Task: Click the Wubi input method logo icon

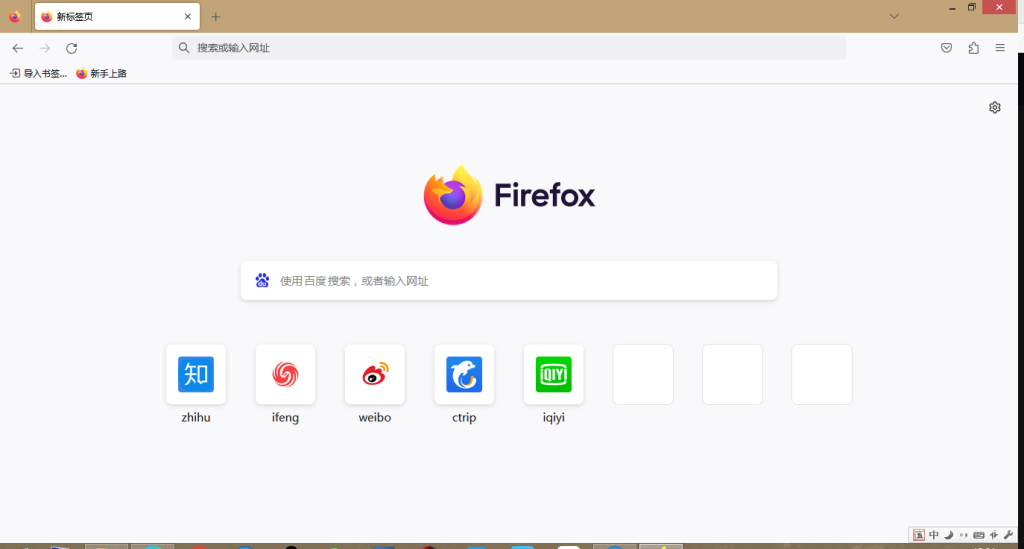Action: [919, 535]
